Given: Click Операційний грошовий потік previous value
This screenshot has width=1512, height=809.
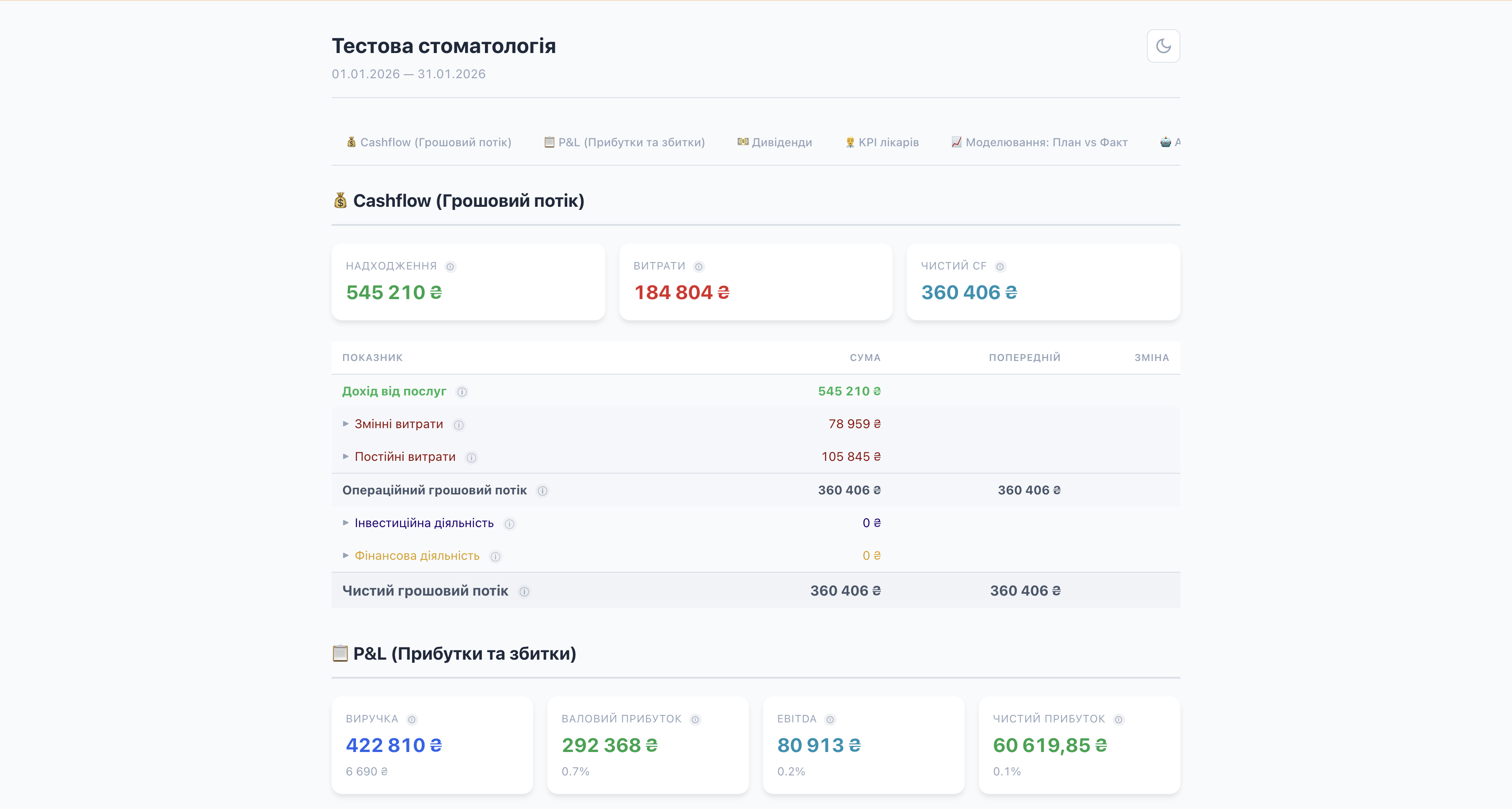Looking at the screenshot, I should pyautogui.click(x=1030, y=490).
